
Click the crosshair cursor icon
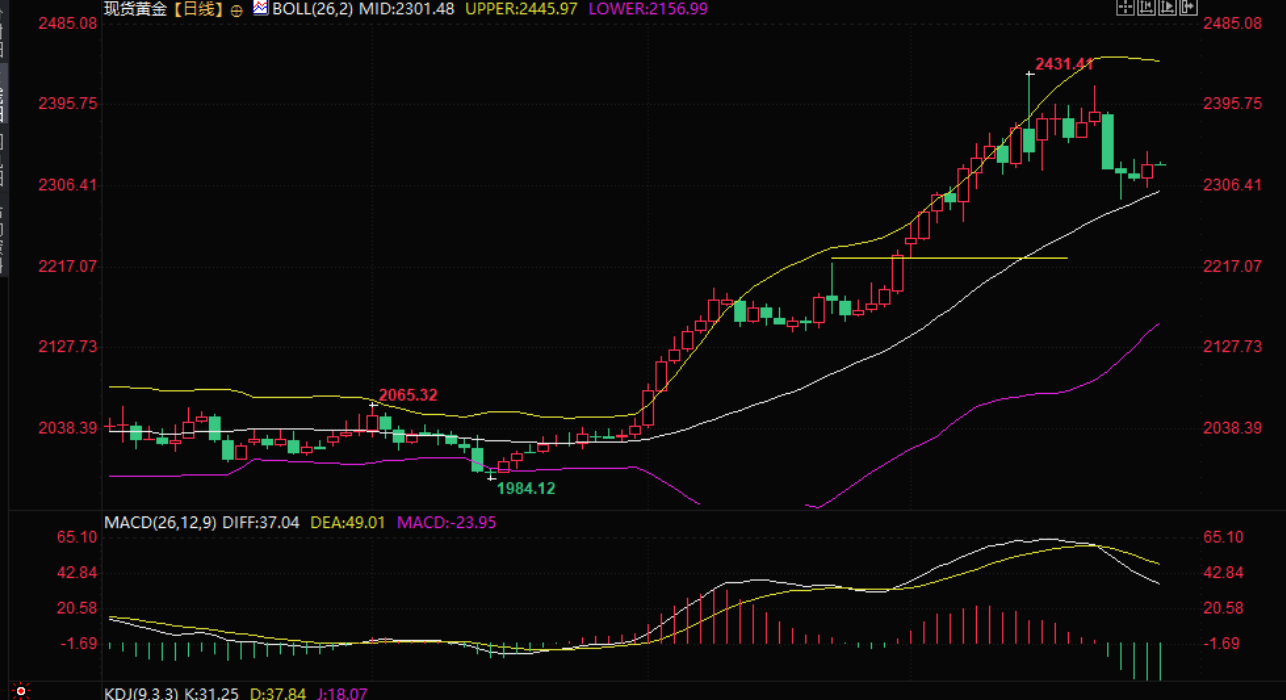[1125, 7]
